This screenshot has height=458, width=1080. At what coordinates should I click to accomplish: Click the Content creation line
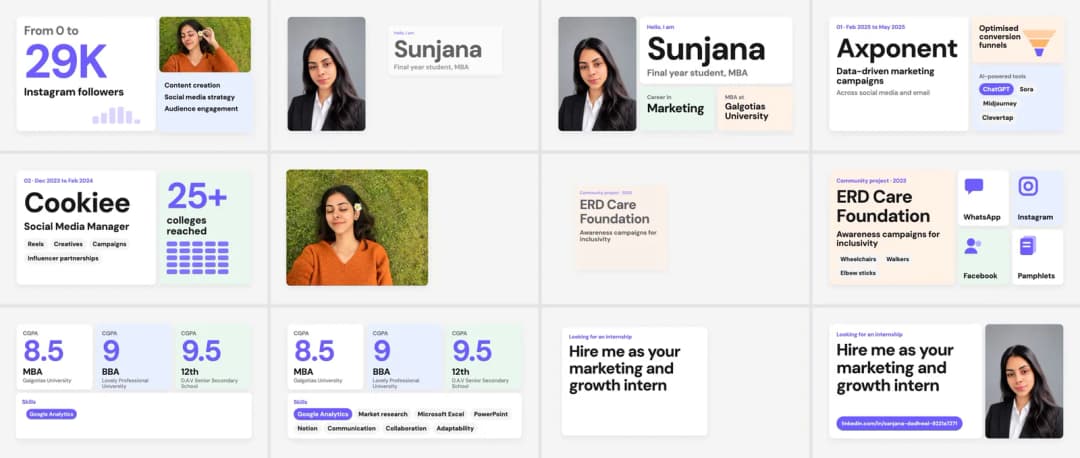(x=192, y=85)
